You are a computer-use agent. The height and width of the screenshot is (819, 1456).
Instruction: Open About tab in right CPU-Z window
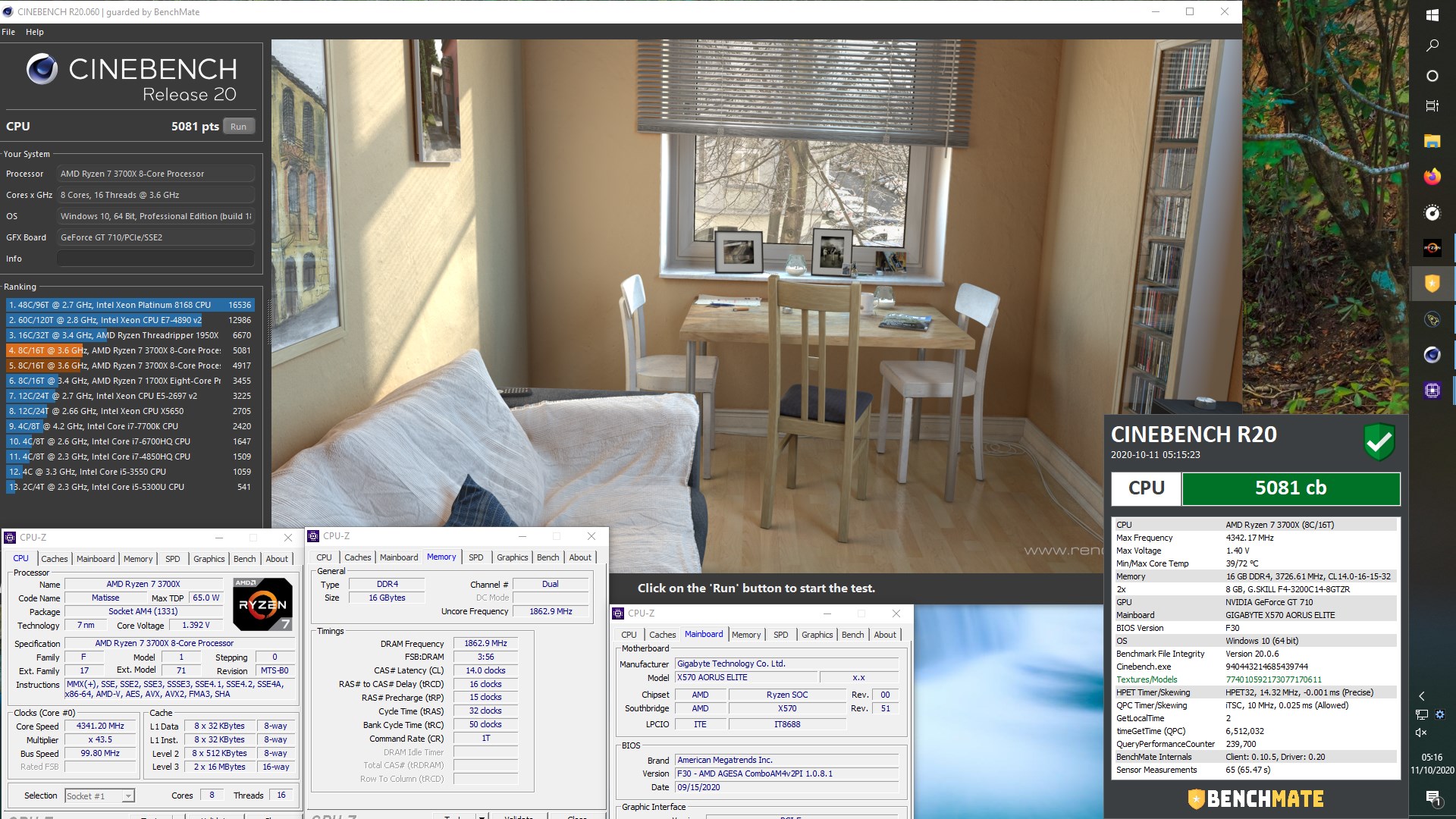click(885, 635)
